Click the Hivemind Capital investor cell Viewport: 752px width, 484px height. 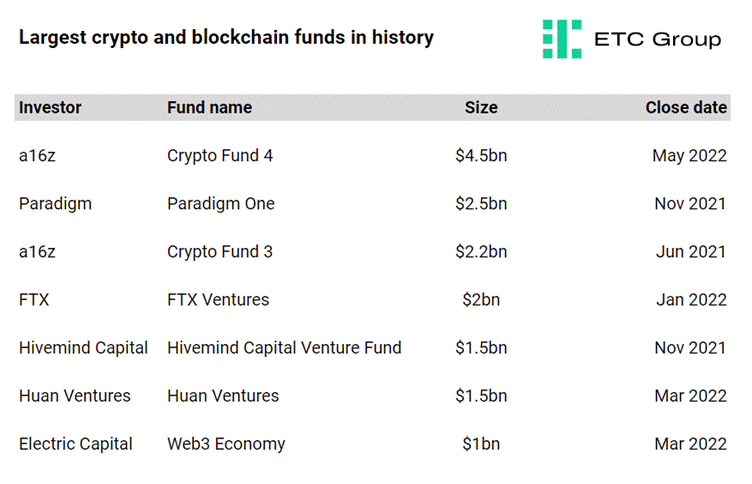(x=83, y=348)
